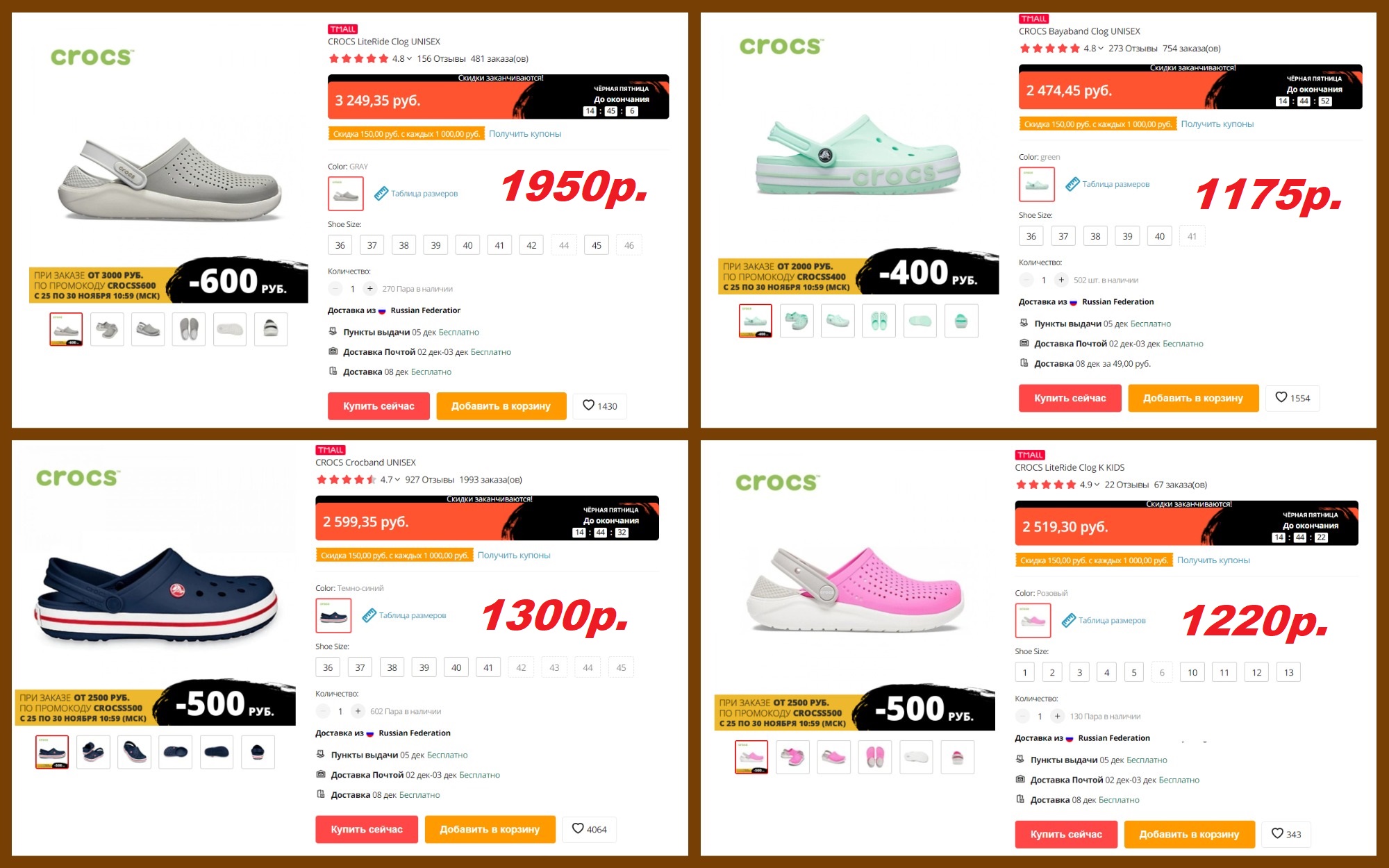
Task: Click Добавить в корзину for Crocband
Action: pyautogui.click(x=490, y=829)
